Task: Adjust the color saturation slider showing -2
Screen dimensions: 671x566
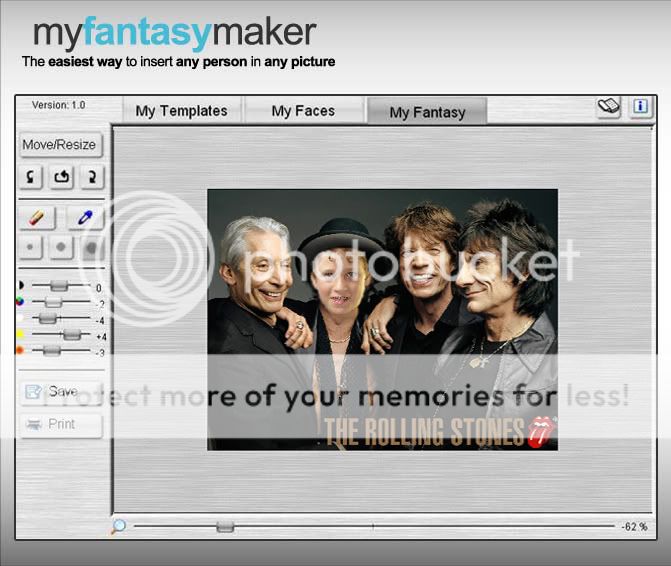Action: pyautogui.click(x=53, y=302)
